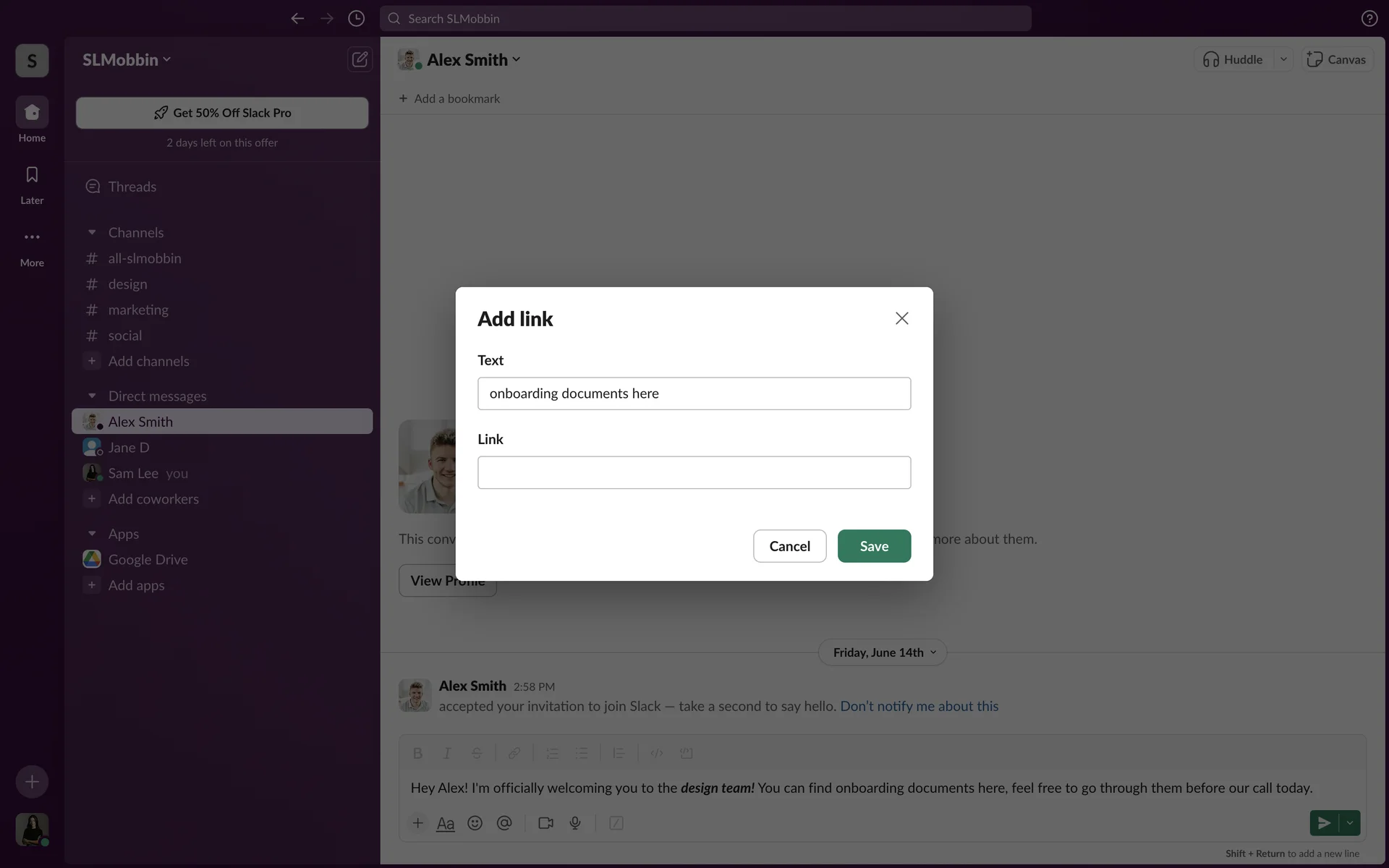Open the Later bookmark icon in sidebar
This screenshot has height=868, width=1389.
pyautogui.click(x=32, y=175)
